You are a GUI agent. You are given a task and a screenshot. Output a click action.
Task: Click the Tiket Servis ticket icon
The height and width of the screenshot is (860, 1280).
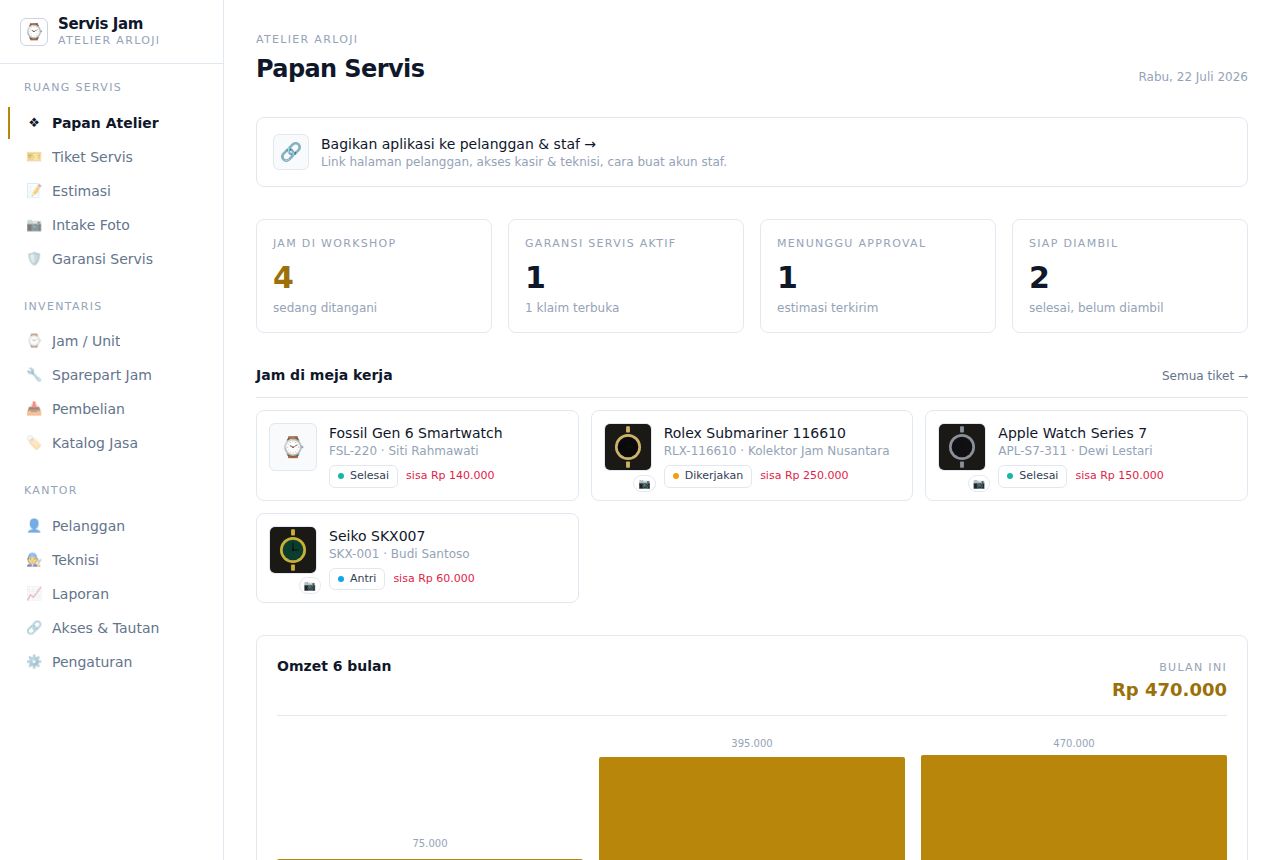[x=34, y=157]
